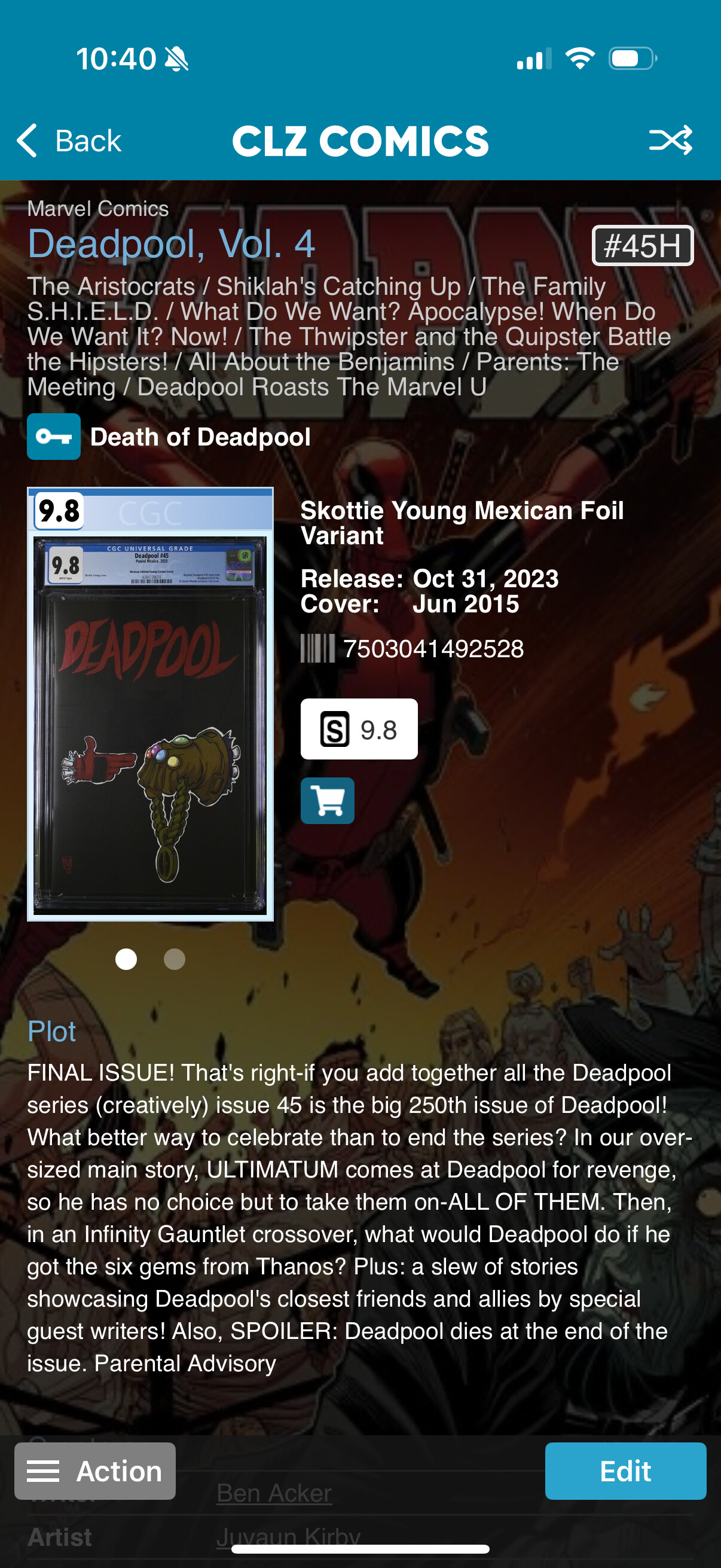Screen dimensions: 721x1568
Task: Open the CGC 9.8 cover thumbnail
Action: click(x=150, y=704)
